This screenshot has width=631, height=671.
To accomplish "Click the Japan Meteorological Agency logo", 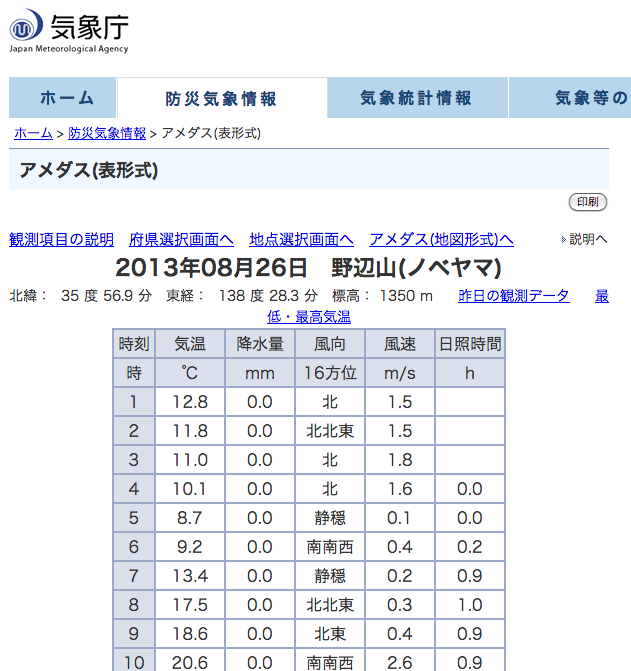I will [x=69, y=31].
